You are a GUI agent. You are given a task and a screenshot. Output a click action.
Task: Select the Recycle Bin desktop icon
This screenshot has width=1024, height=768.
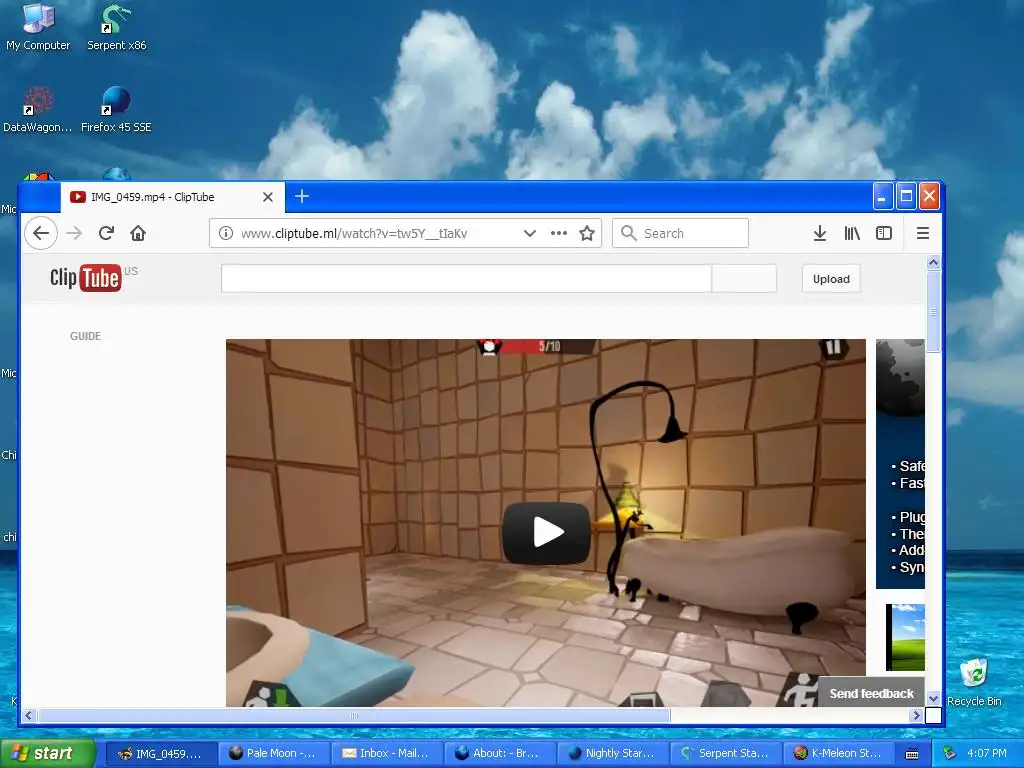974,682
